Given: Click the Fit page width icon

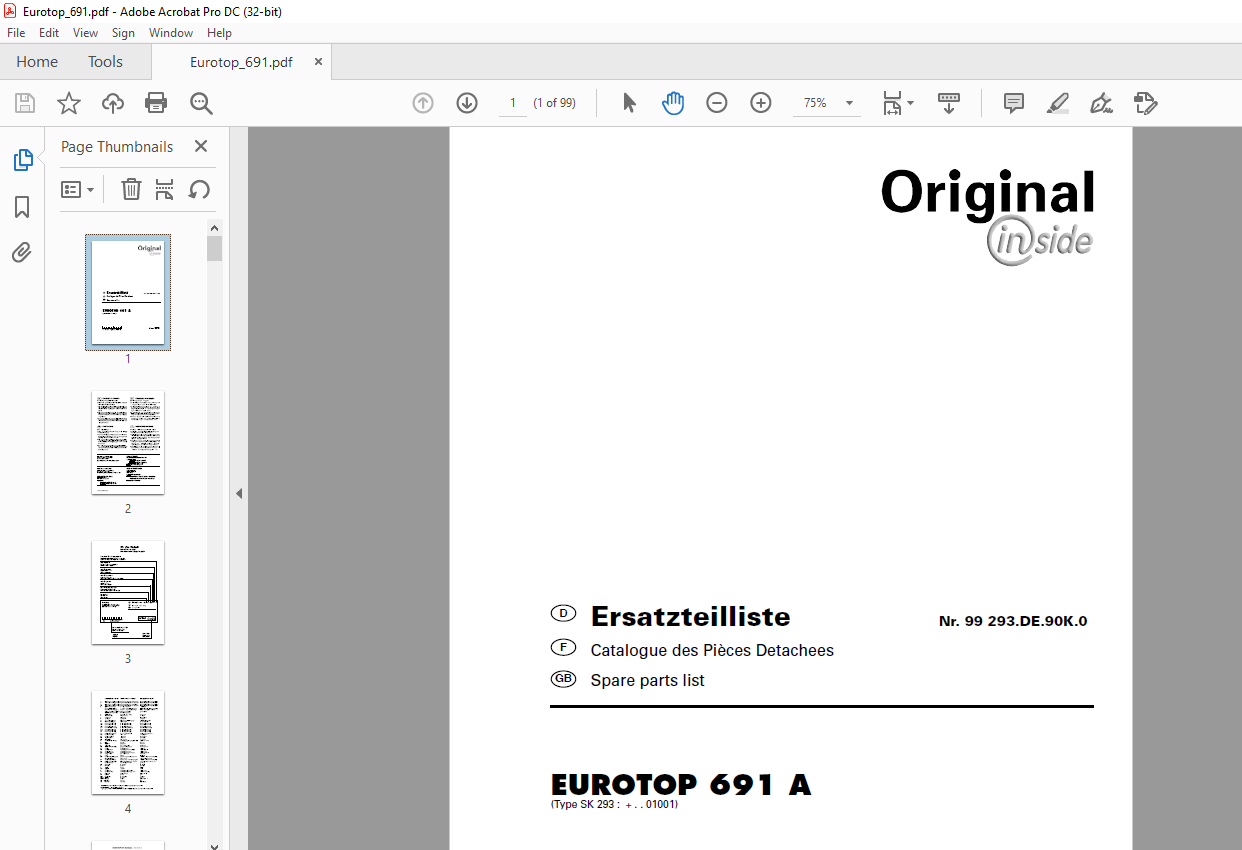Looking at the screenshot, I should pos(892,103).
